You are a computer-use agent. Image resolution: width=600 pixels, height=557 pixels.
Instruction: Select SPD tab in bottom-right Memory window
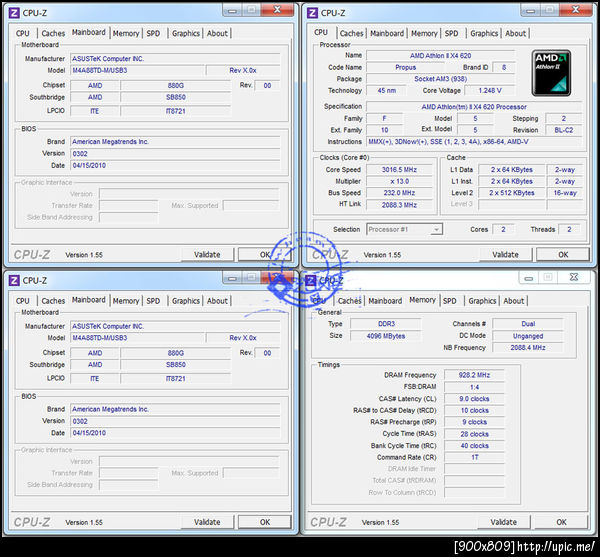(x=450, y=301)
